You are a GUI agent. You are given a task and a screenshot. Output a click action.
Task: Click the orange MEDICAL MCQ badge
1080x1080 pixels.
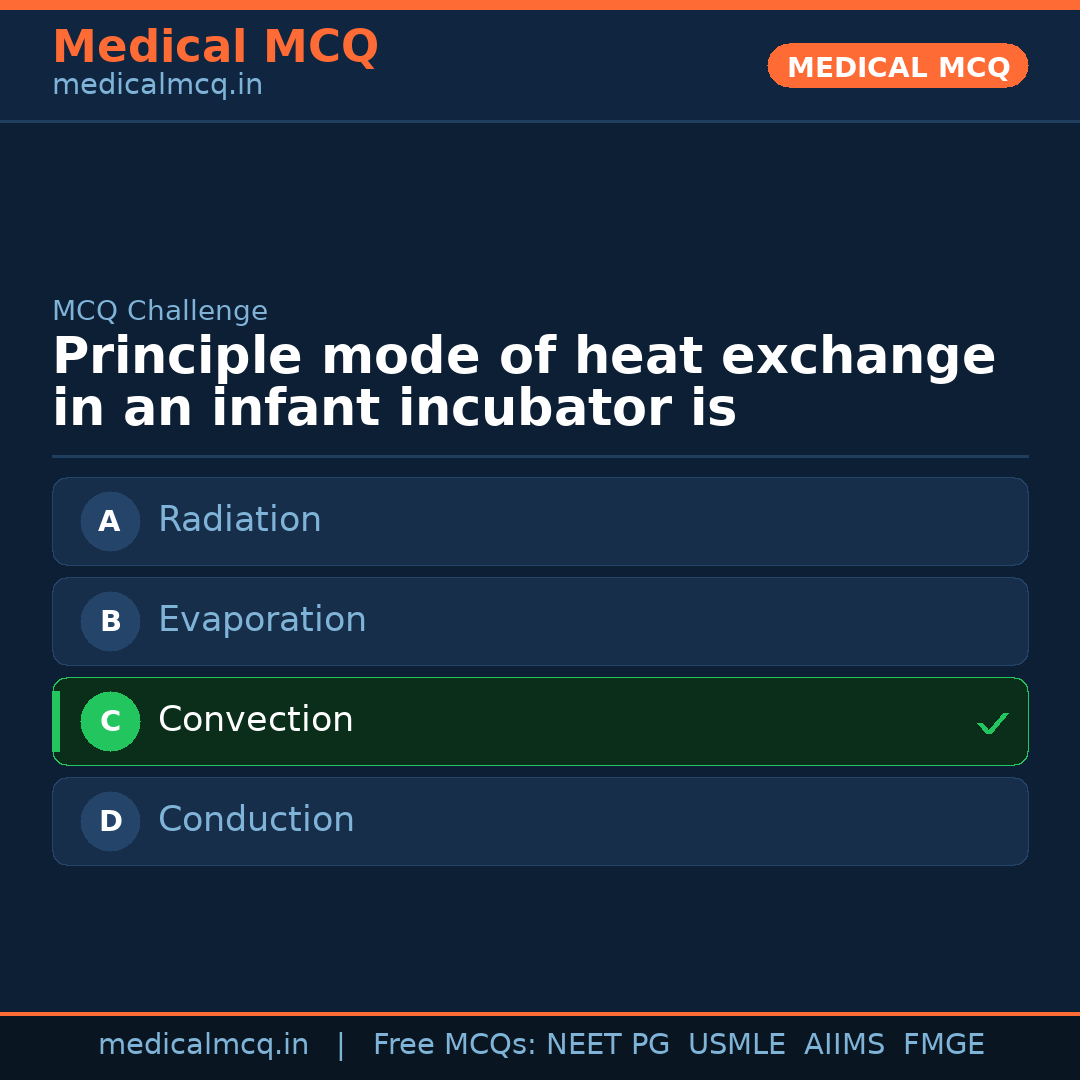(x=898, y=66)
